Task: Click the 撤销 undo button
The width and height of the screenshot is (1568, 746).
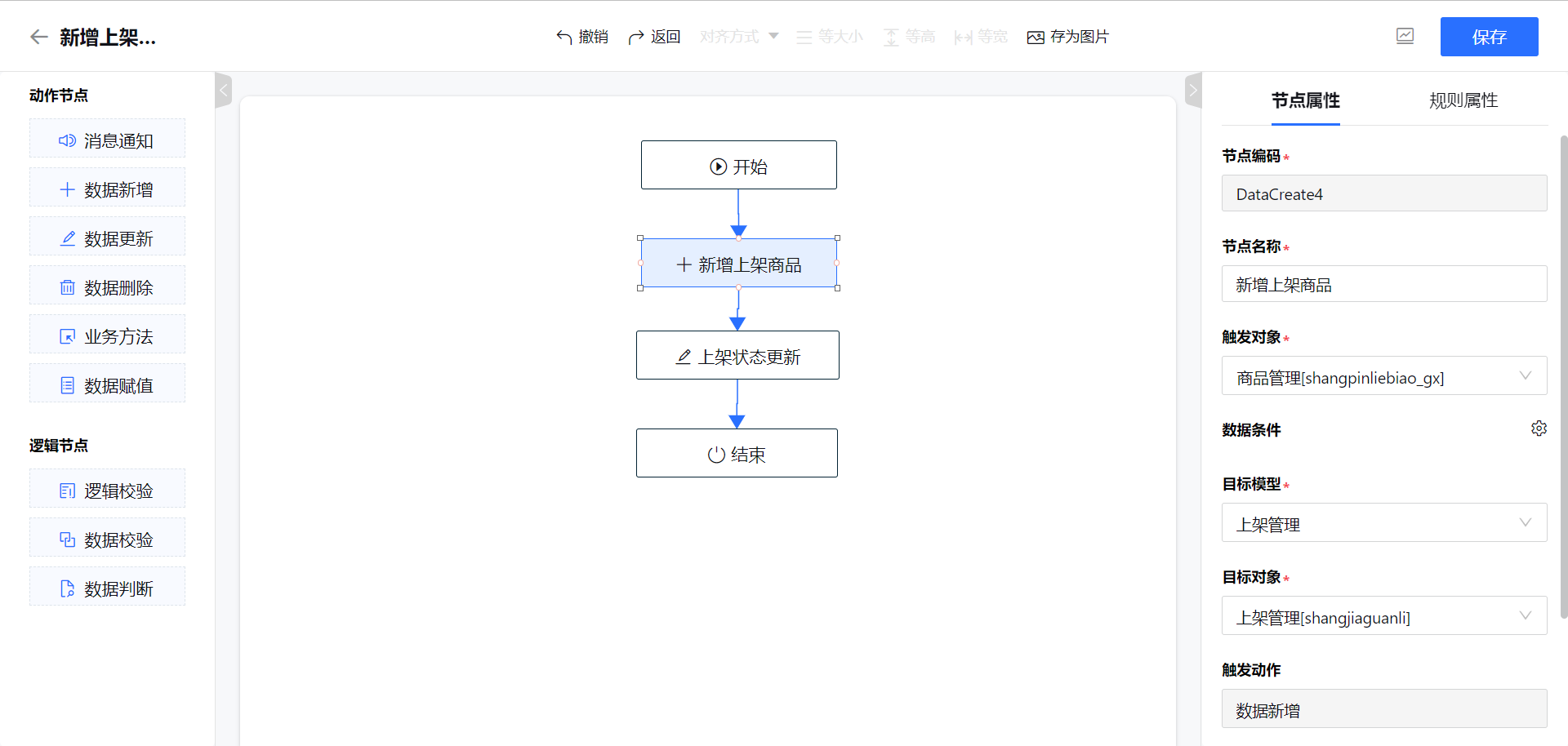Action: click(582, 37)
